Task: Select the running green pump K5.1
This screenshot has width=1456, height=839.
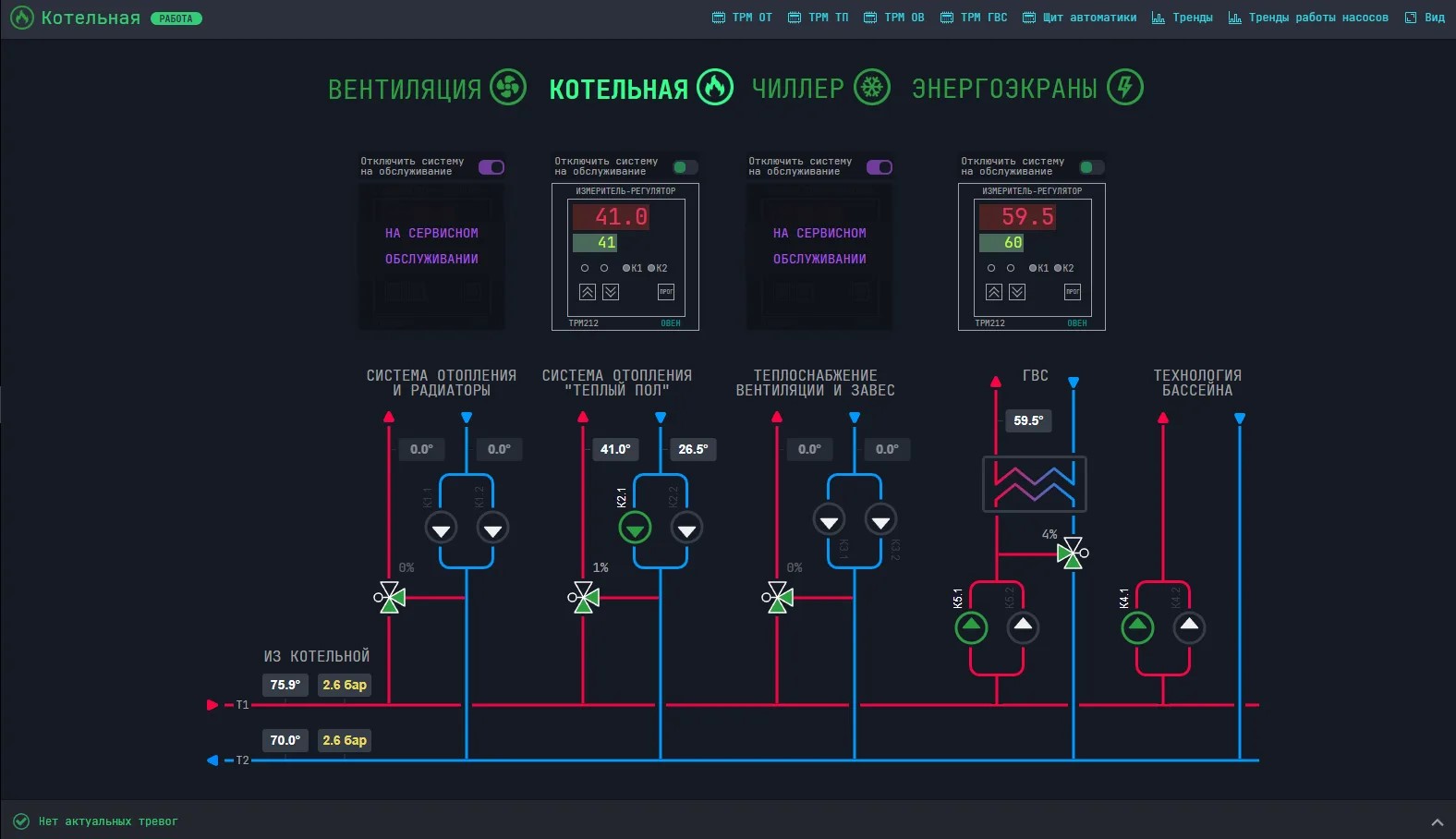Action: (971, 628)
